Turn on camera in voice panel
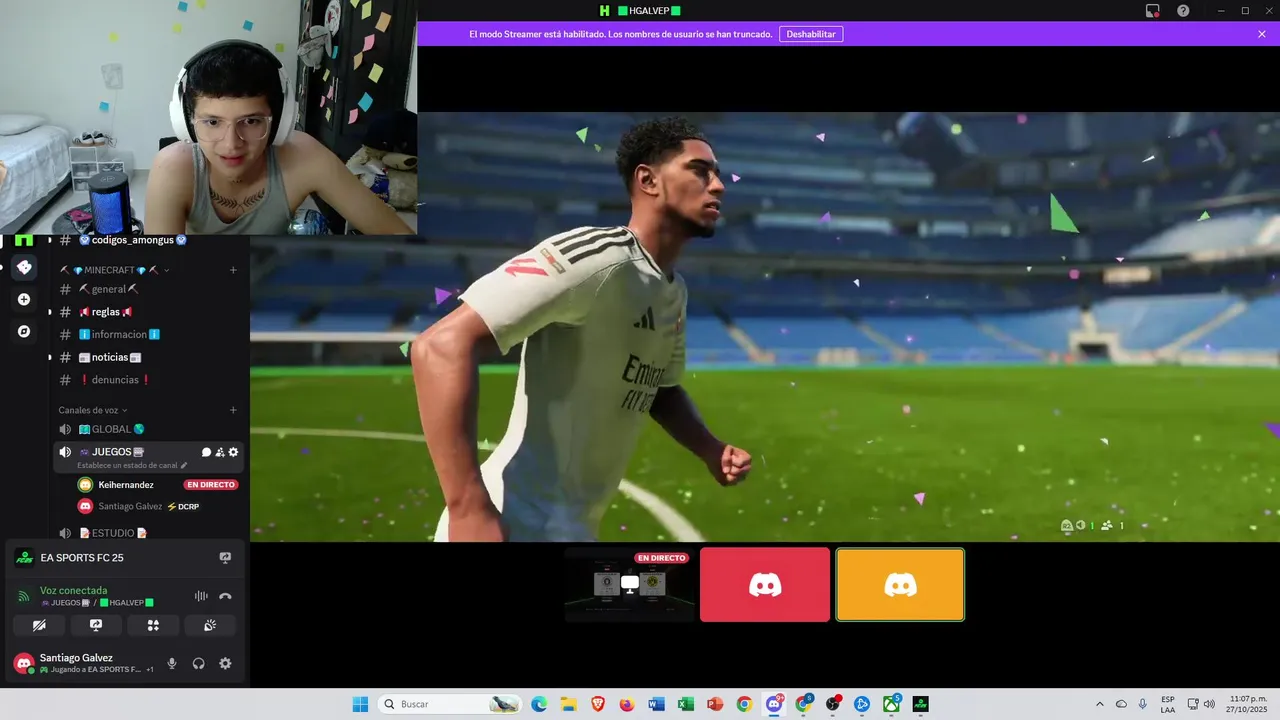The height and width of the screenshot is (720, 1280). point(39,625)
